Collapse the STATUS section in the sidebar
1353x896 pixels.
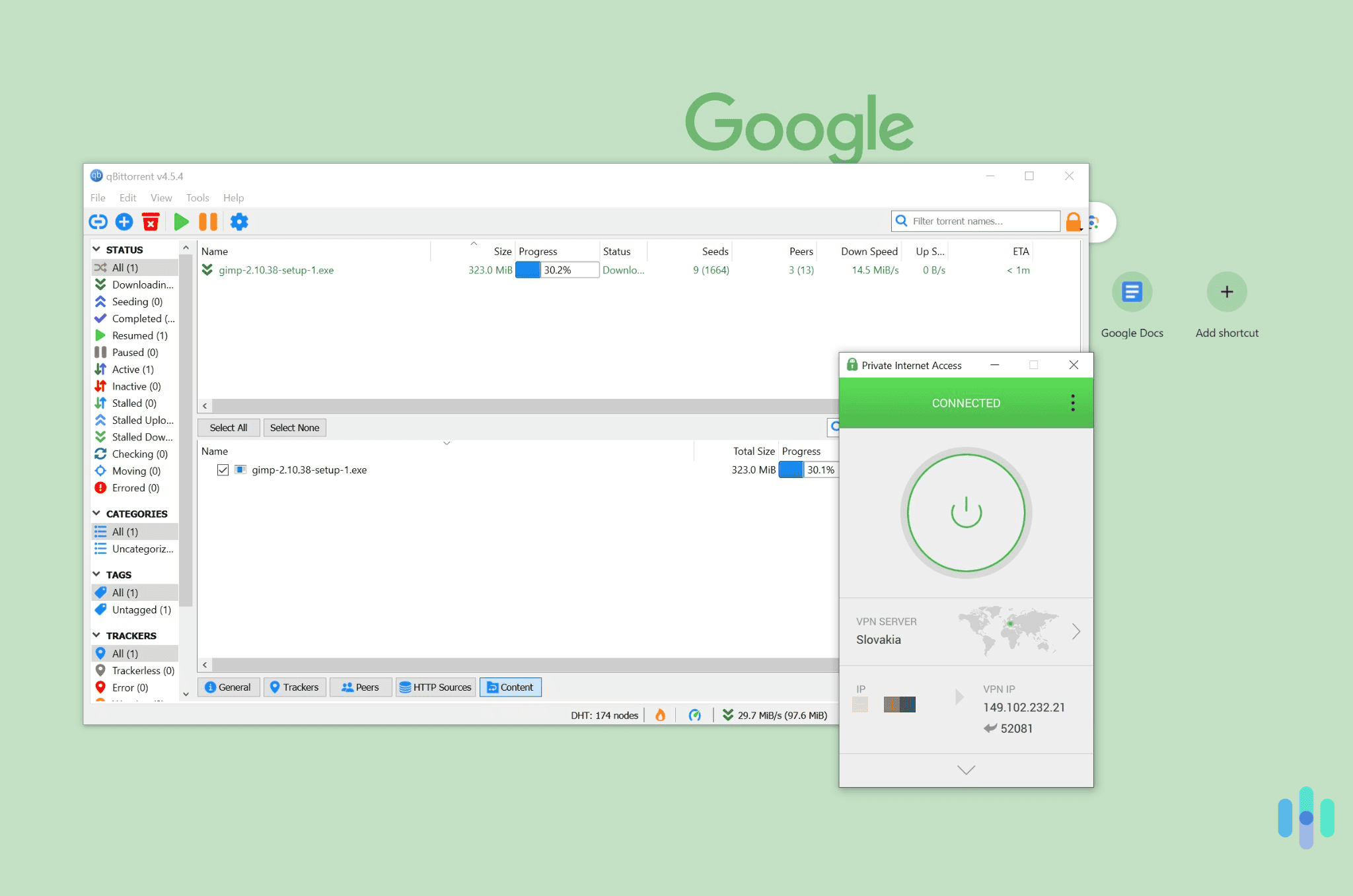click(97, 249)
